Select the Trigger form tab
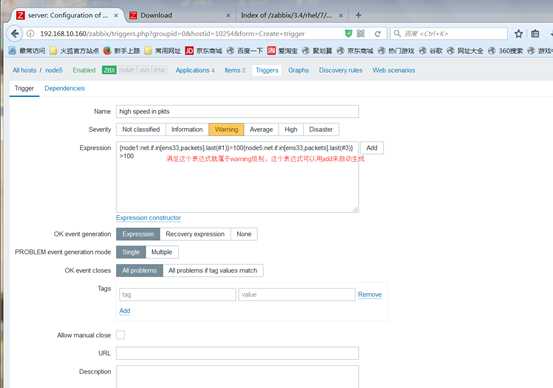Viewport: 553px width, 388px height. click(24, 88)
